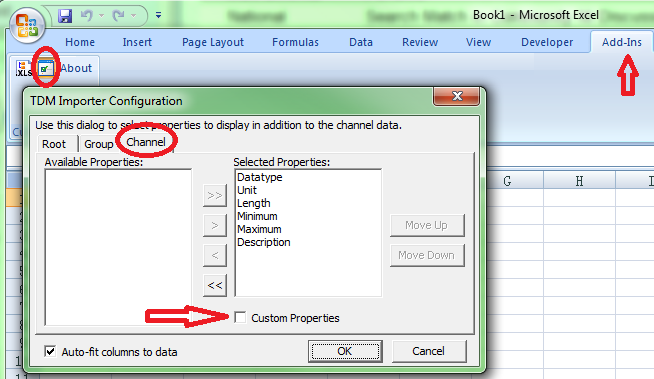Click the About add-in button
The width and height of the screenshot is (654, 379).
tap(76, 68)
